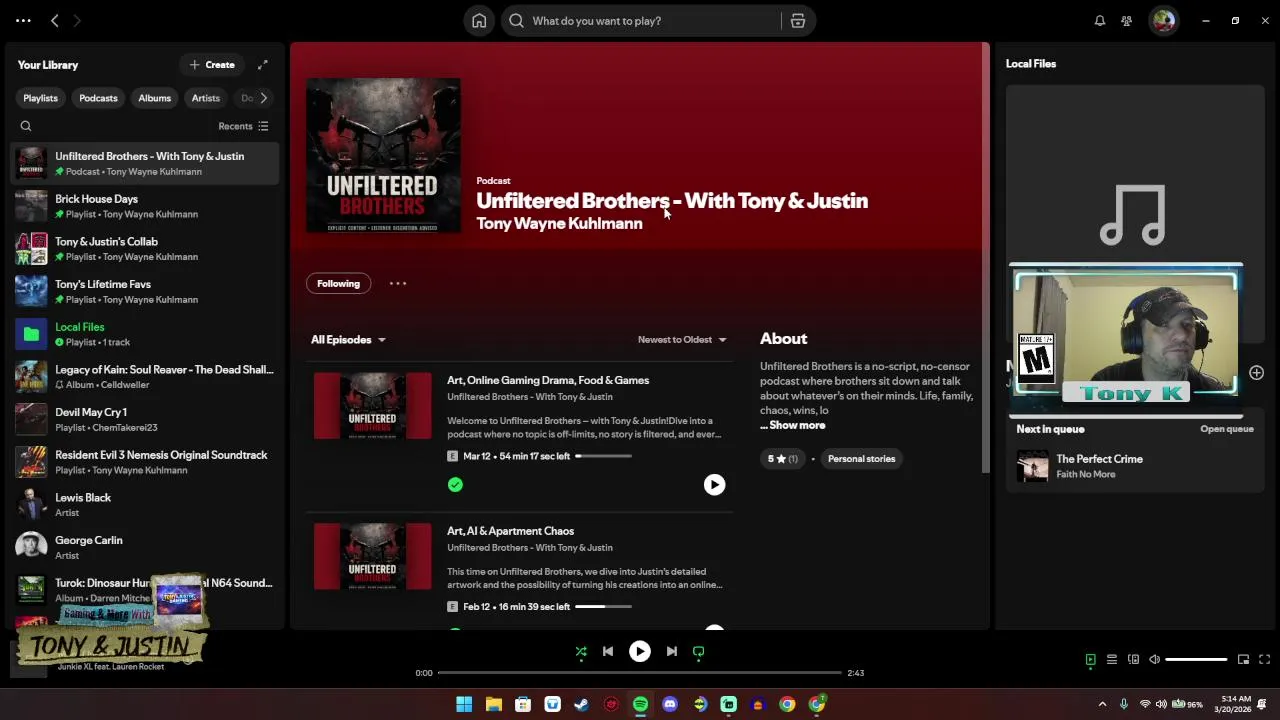
Task: Go back with the left arrow
Action: click(x=55, y=20)
